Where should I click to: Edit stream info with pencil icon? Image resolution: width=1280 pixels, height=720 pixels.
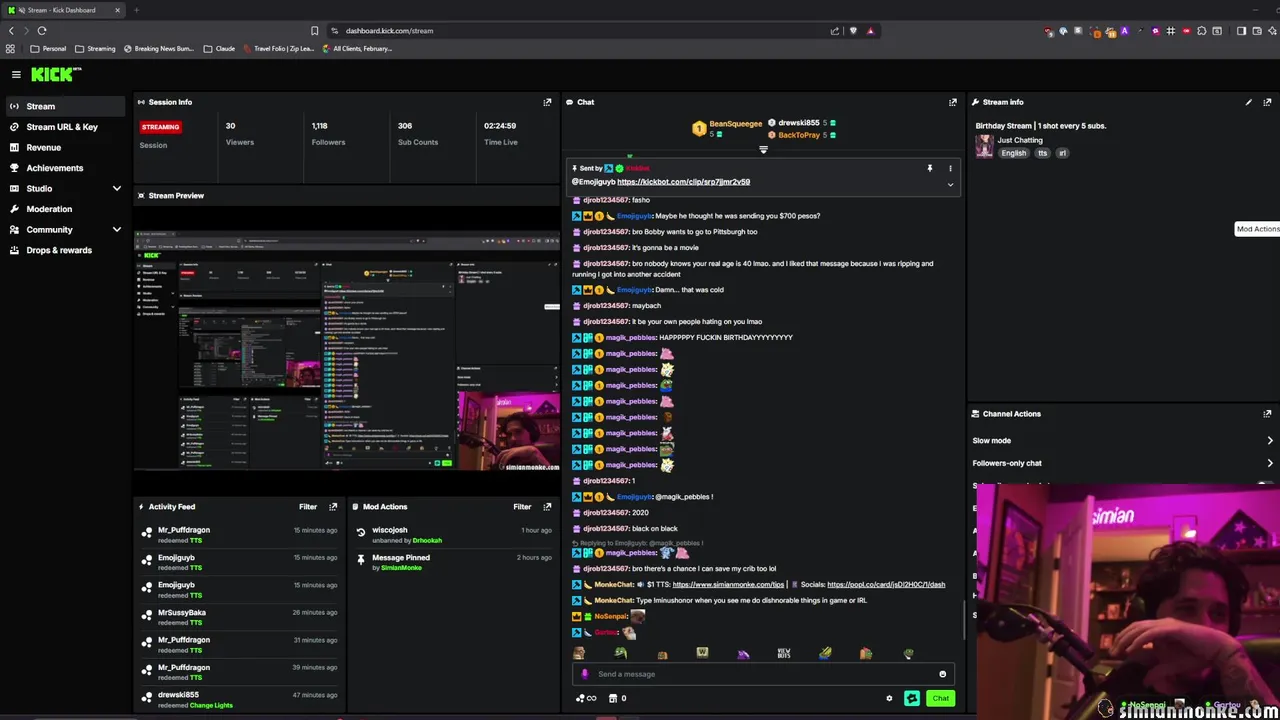pos(1248,102)
